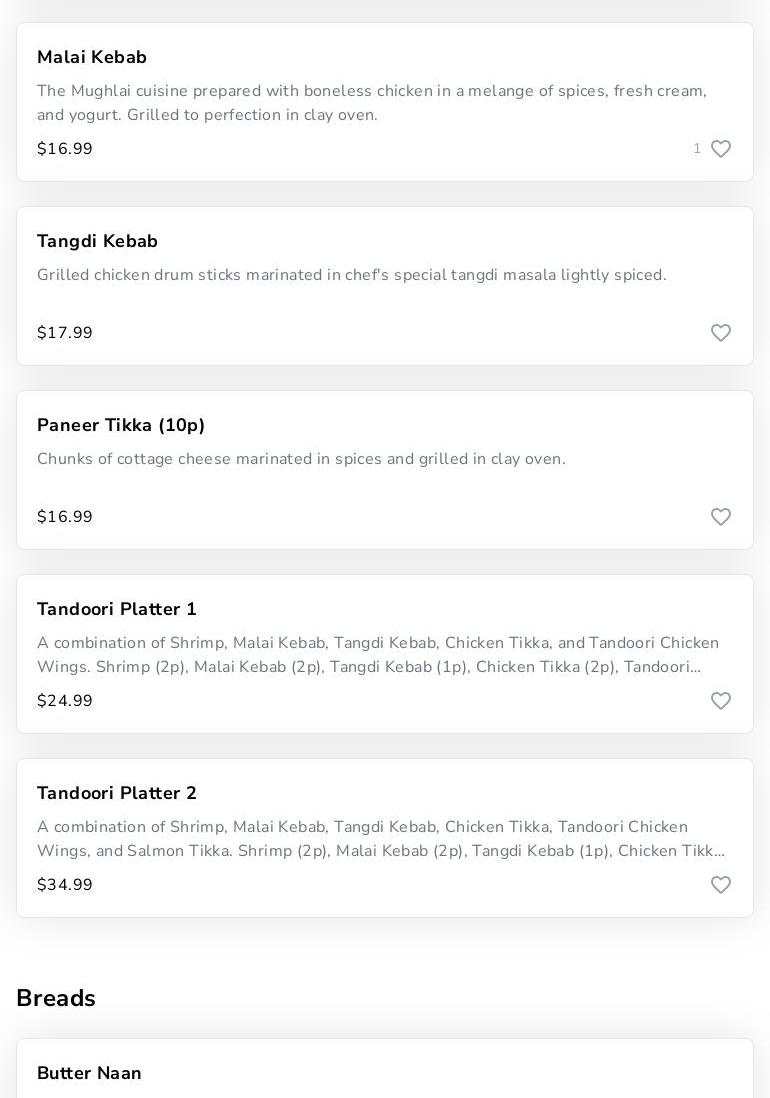Select the Butter Naan bread item
The width and height of the screenshot is (770, 1098).
click(89, 1073)
